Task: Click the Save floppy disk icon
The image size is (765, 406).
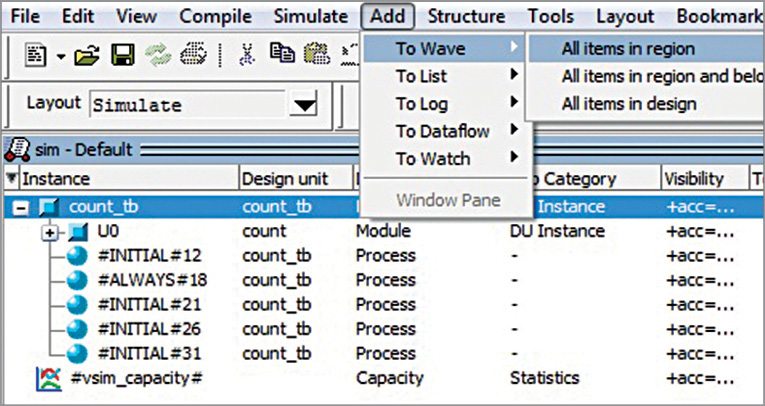Action: click(x=124, y=56)
